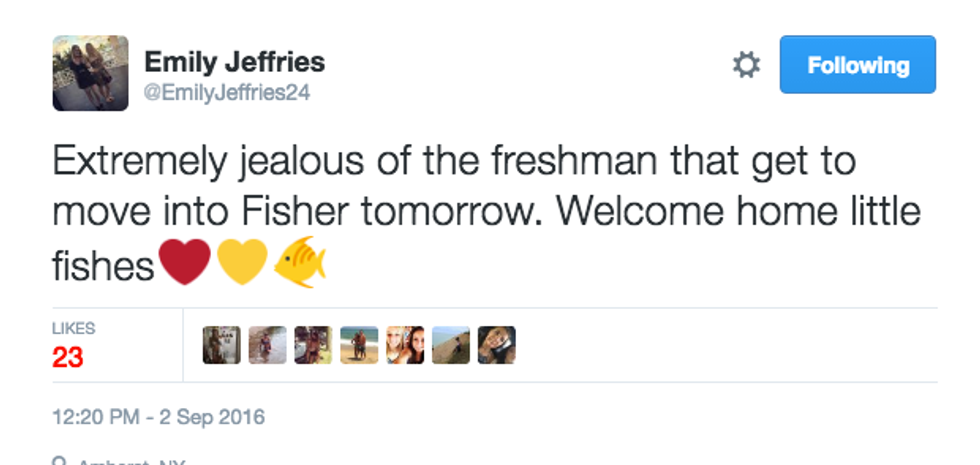This screenshot has width=980, height=465.
Task: Toggle the Following button
Action: click(x=857, y=66)
